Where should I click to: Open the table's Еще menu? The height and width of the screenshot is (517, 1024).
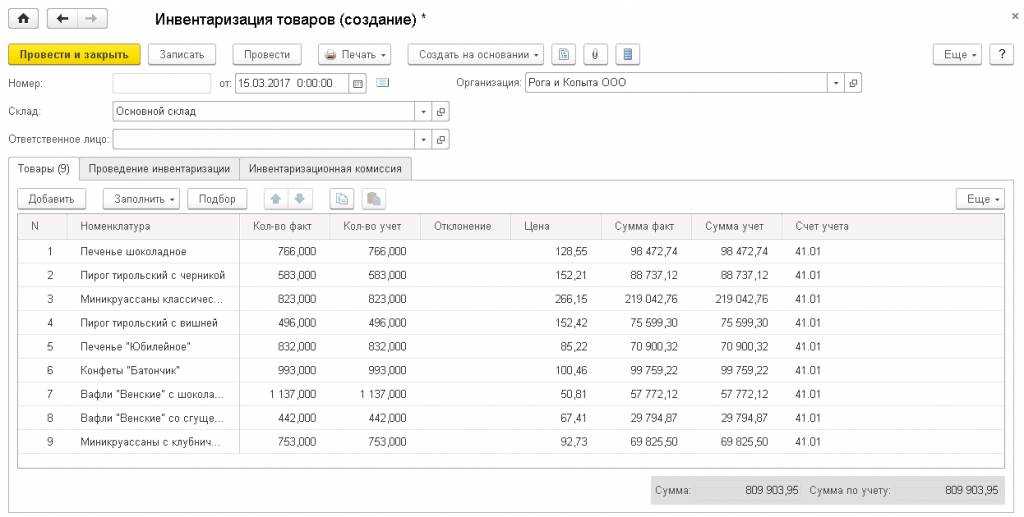click(x=980, y=199)
